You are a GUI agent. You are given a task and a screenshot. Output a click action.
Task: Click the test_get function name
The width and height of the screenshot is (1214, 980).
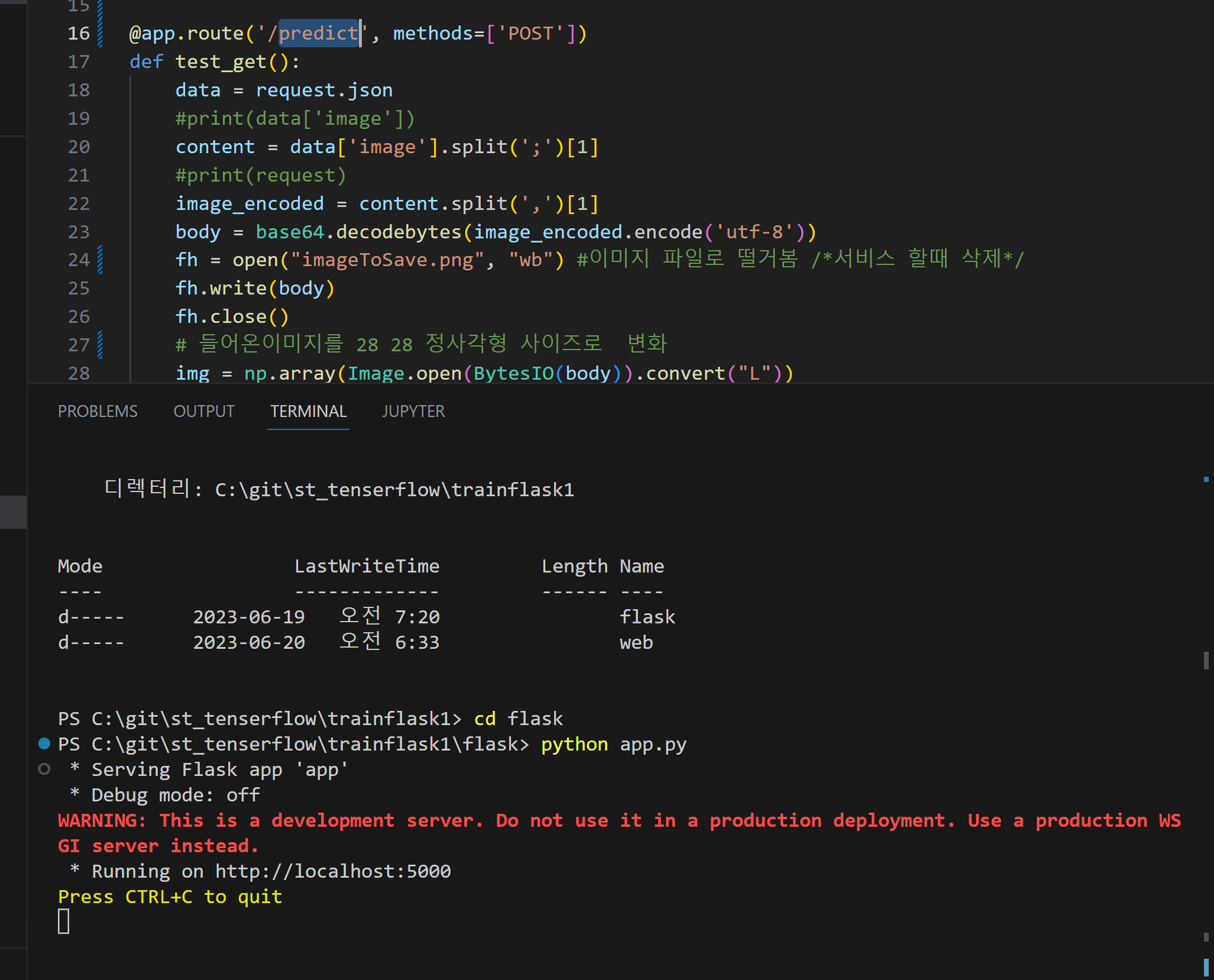(221, 62)
